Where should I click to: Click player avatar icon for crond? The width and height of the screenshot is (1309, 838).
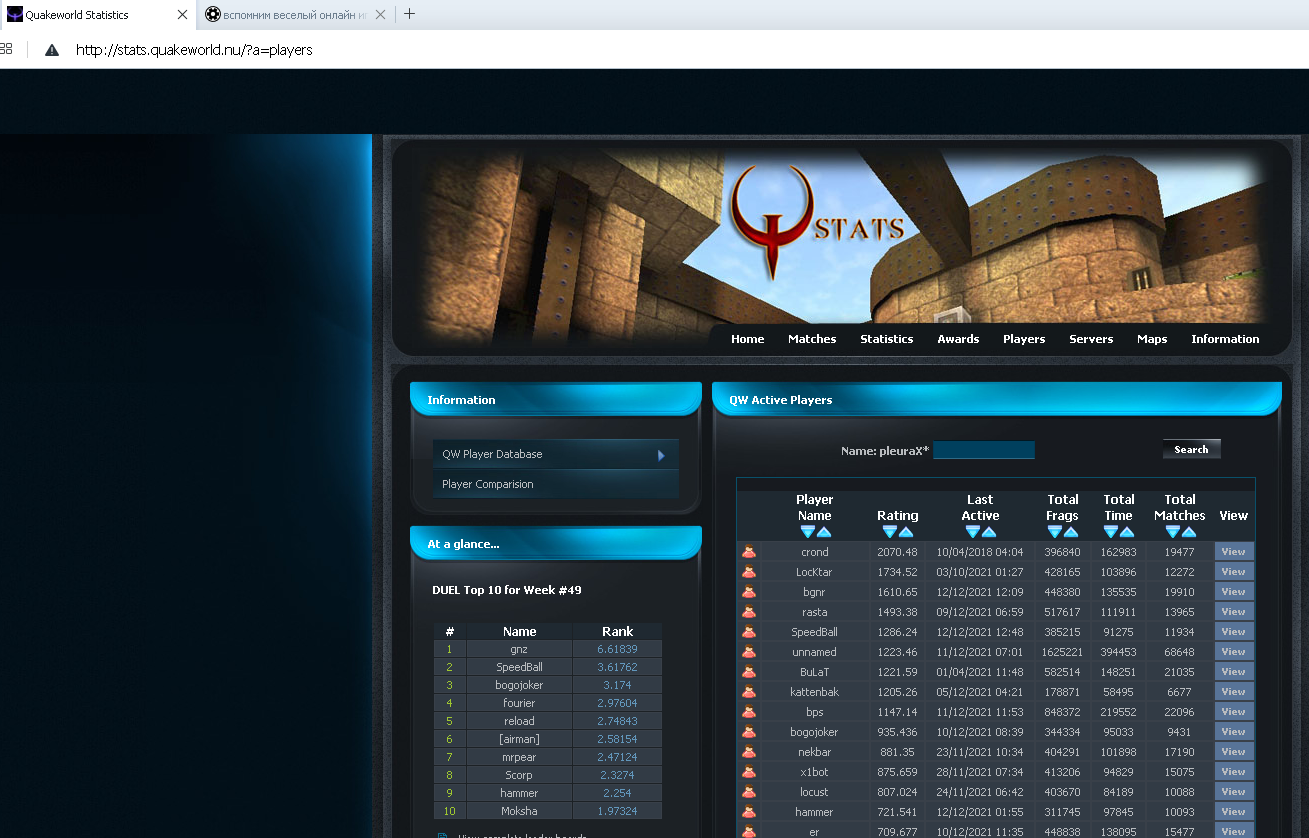coord(749,552)
